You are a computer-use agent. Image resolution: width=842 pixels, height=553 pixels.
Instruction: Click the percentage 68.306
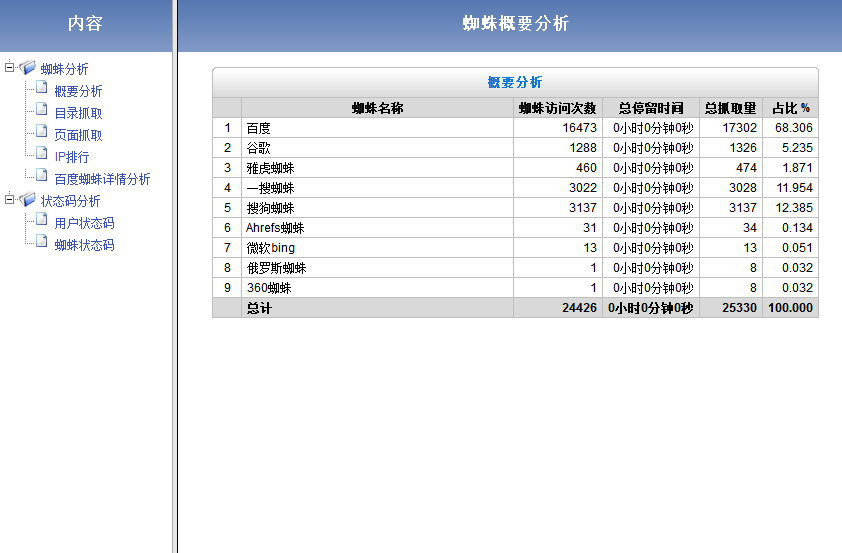click(x=794, y=128)
